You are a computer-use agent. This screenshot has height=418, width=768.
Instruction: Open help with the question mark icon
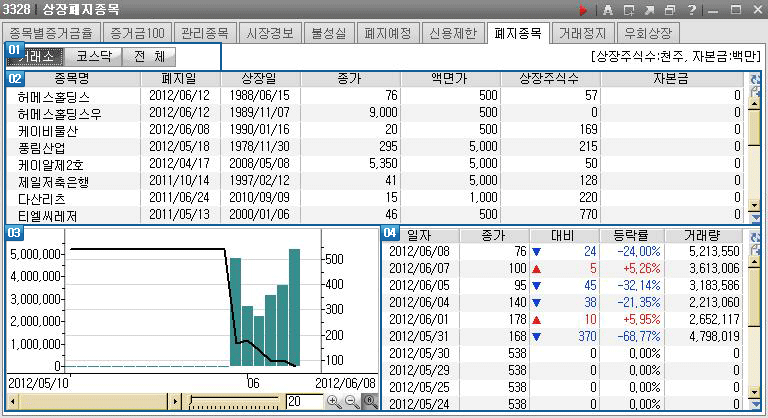[x=691, y=10]
